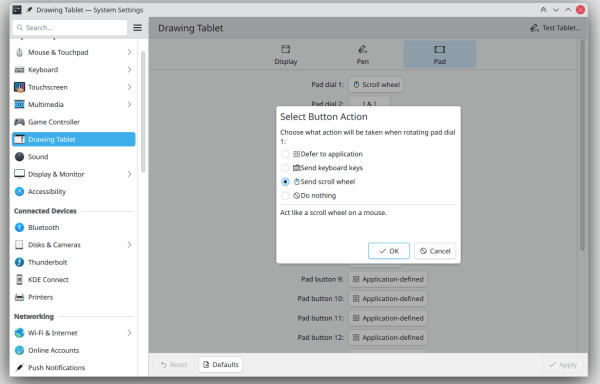
Task: Expand the Disks & Cameras chevron
Action: 129,245
